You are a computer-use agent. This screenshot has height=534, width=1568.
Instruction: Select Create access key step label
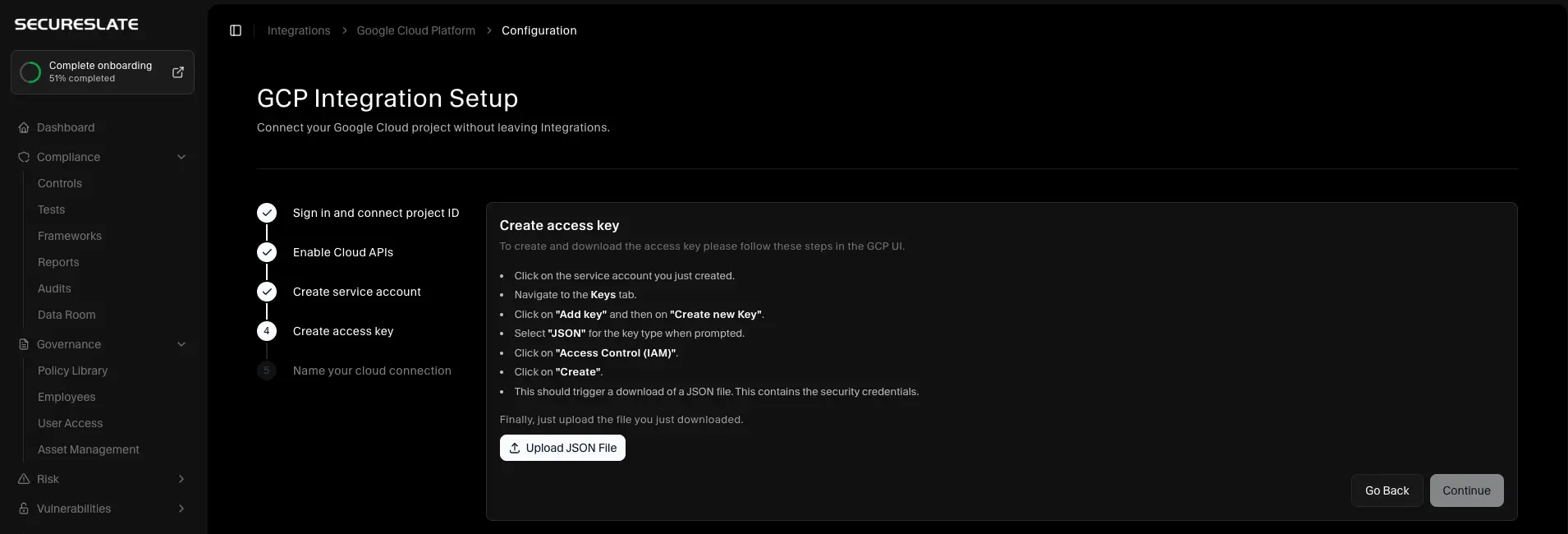(x=343, y=331)
